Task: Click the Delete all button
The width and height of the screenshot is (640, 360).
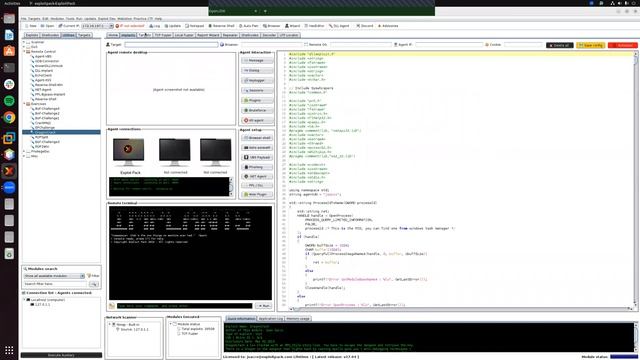Action: pyautogui.click(x=560, y=45)
